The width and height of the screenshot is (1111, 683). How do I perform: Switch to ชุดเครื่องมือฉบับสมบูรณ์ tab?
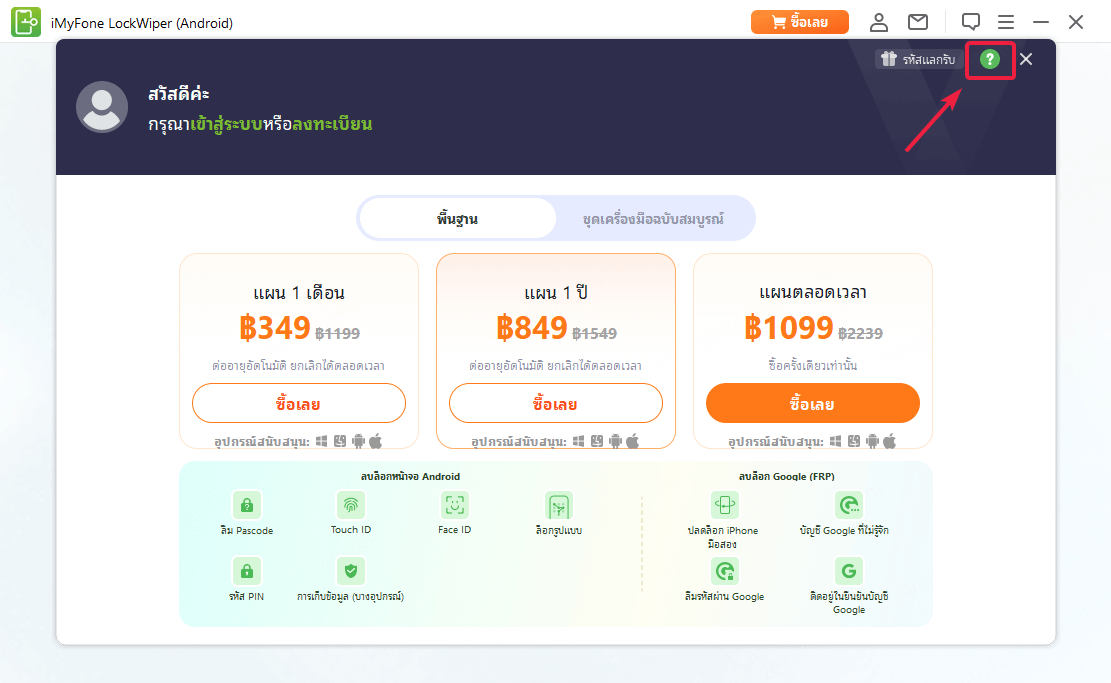point(653,218)
